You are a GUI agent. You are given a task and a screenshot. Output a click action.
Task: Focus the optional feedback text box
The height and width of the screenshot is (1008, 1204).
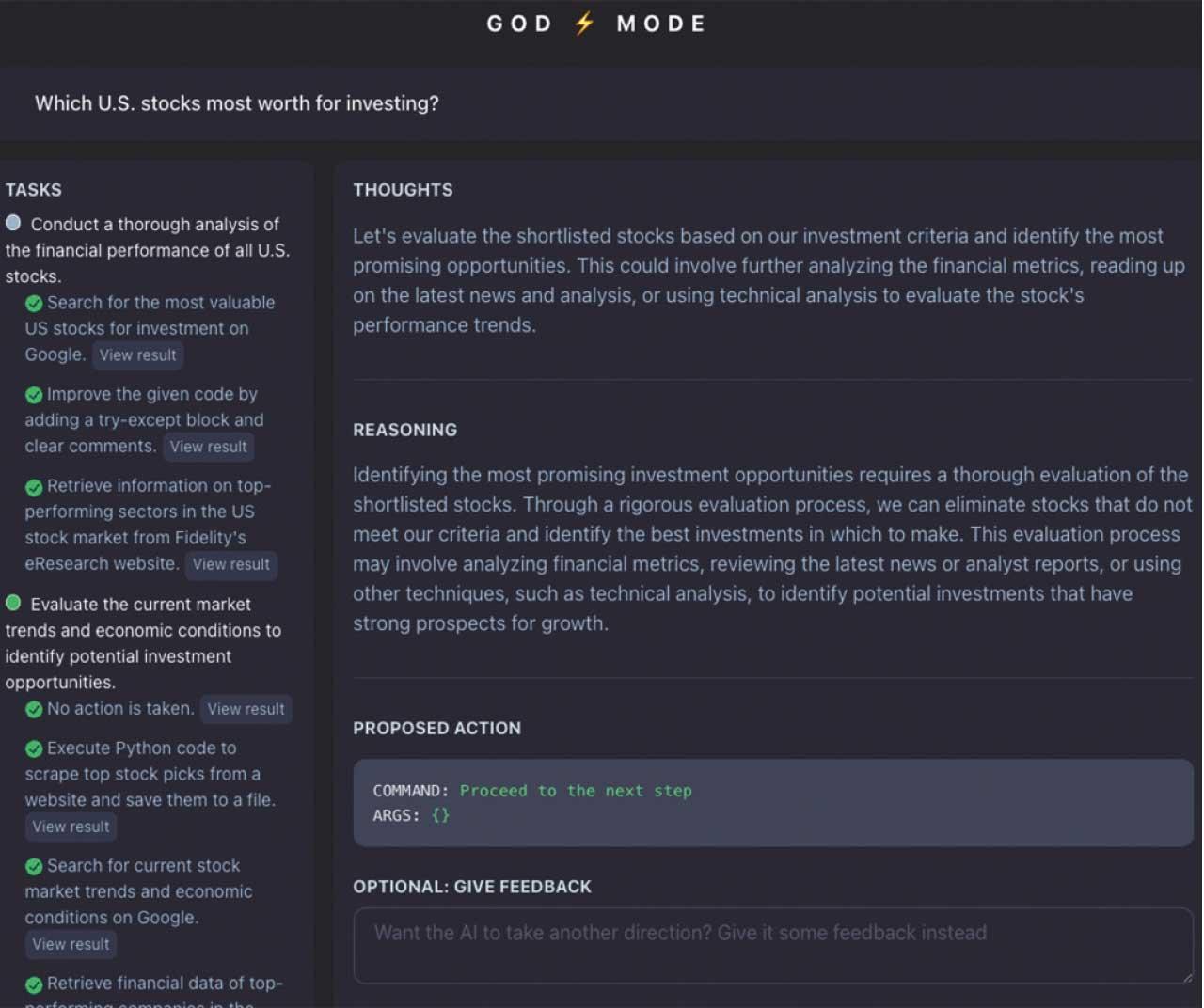(772, 945)
